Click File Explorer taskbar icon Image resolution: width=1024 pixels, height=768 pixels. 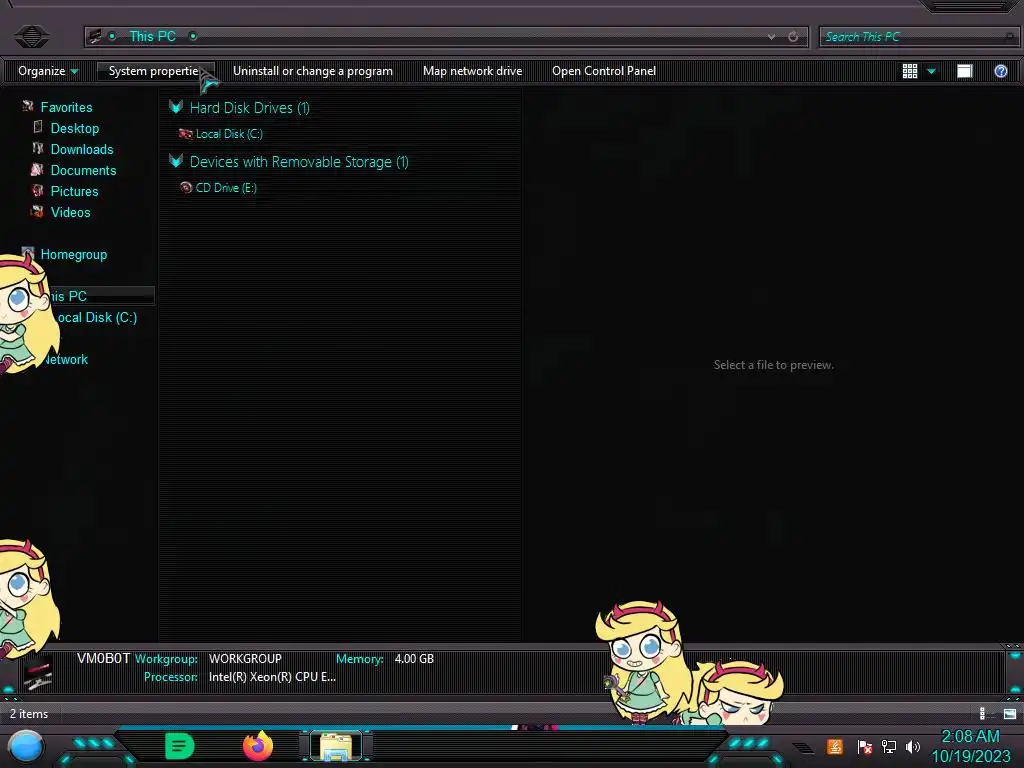coord(336,746)
